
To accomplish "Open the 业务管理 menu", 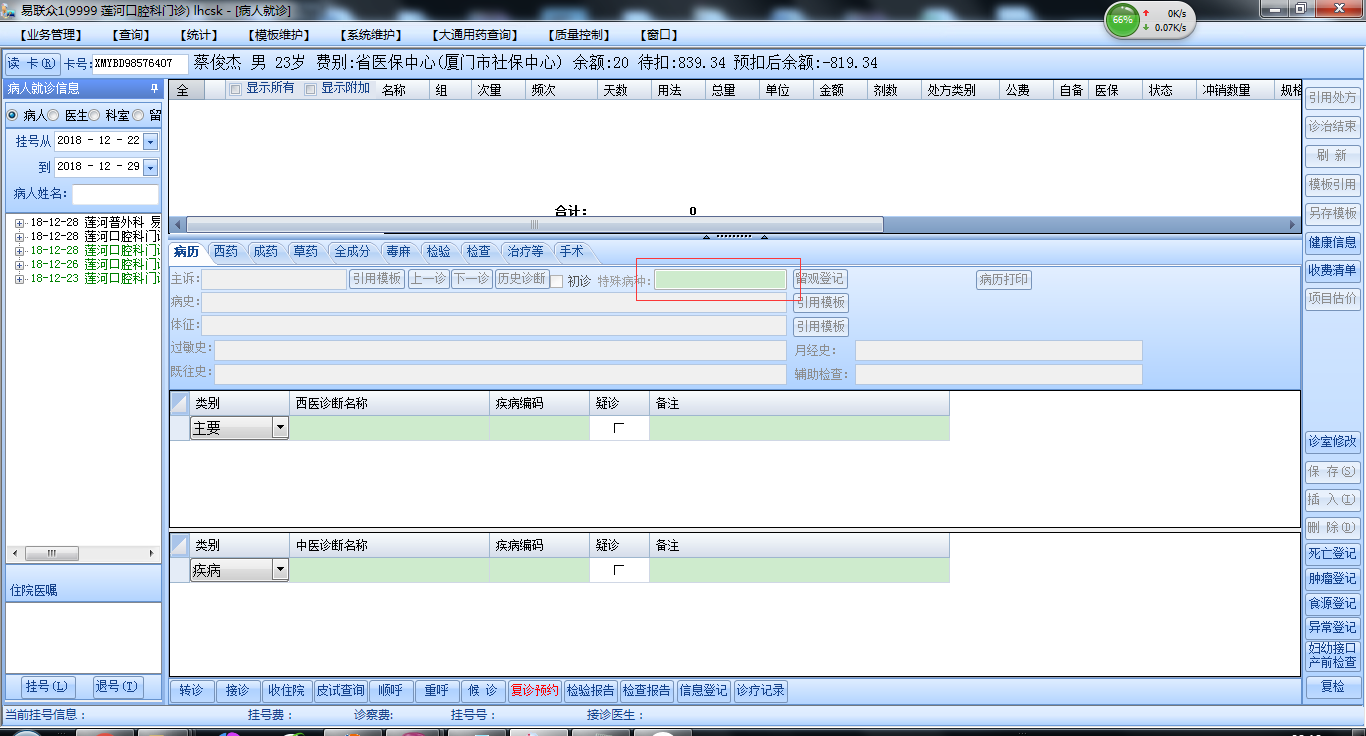I will pos(50,35).
